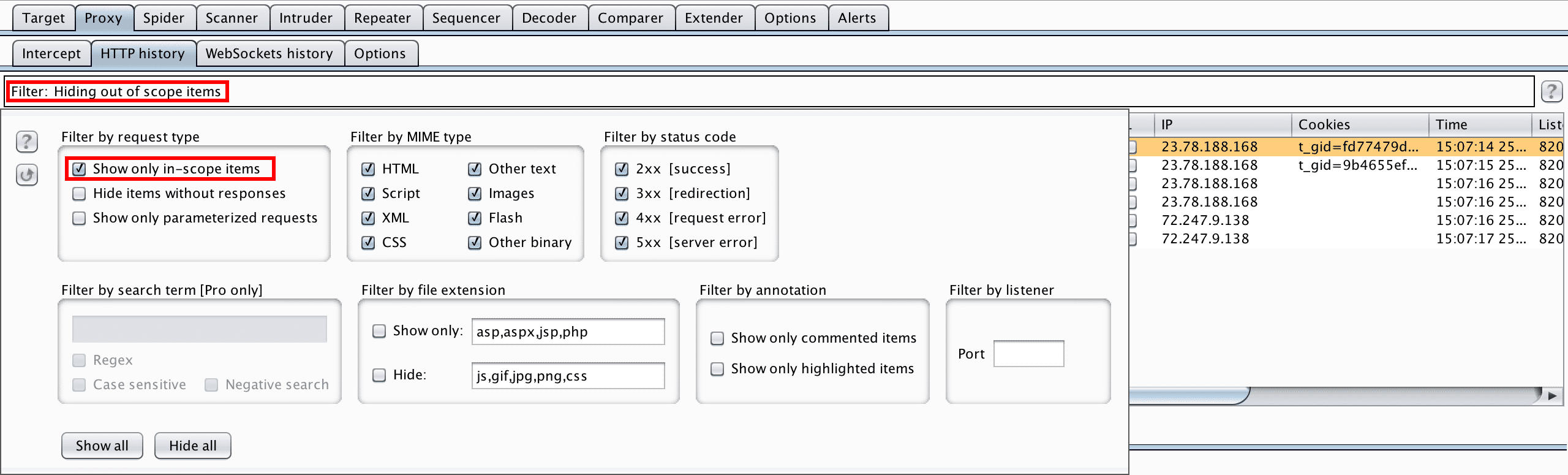The height and width of the screenshot is (475, 1568).
Task: Uncheck Other binary MIME type
Action: 475,243
